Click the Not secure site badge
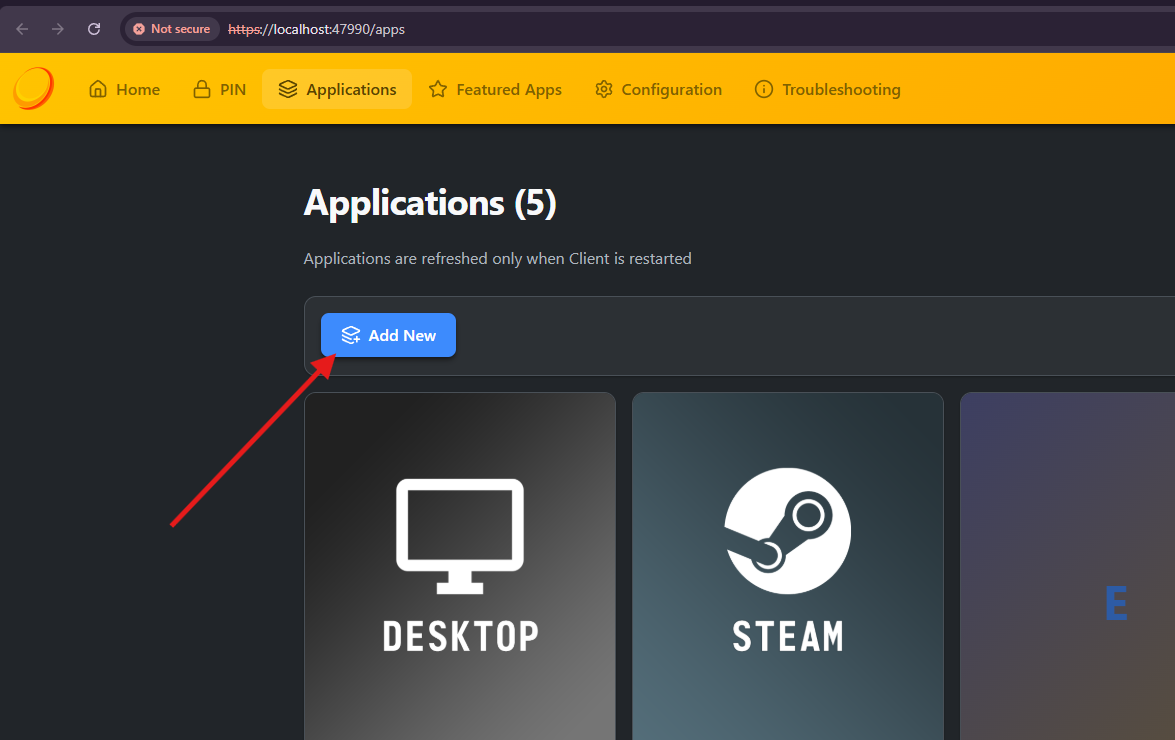The image size is (1175, 740). tap(172, 28)
